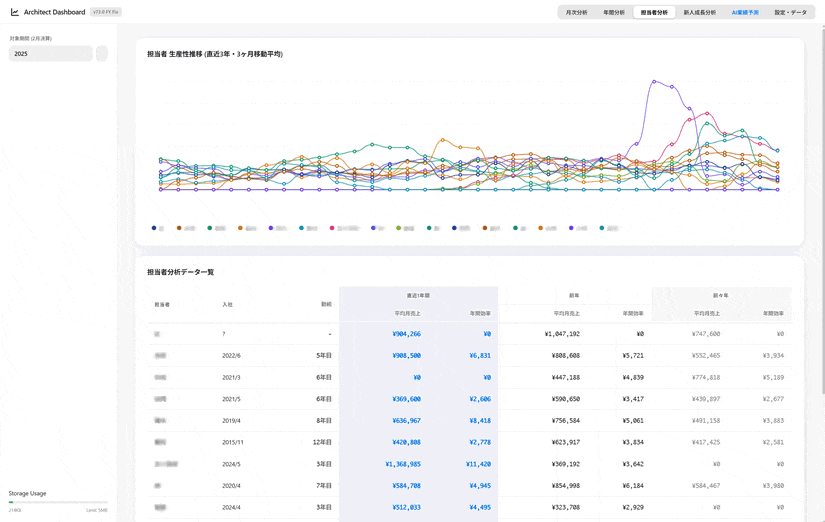The width and height of the screenshot is (825, 522).
Task: Click the ¥11,420 efficiency value
Action: point(478,464)
